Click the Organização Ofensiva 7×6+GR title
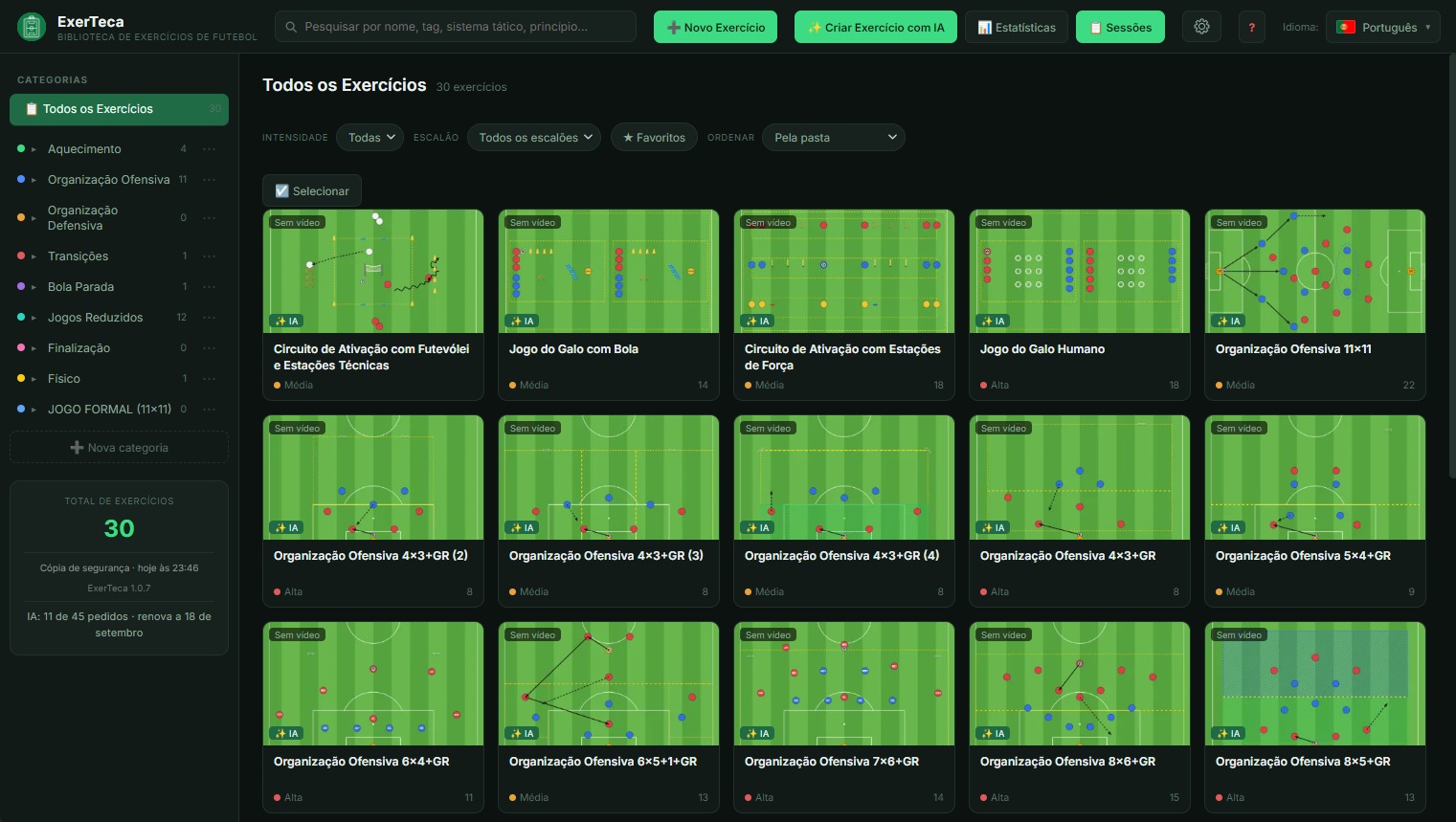Screen dimensions: 1456x822 pos(832,762)
